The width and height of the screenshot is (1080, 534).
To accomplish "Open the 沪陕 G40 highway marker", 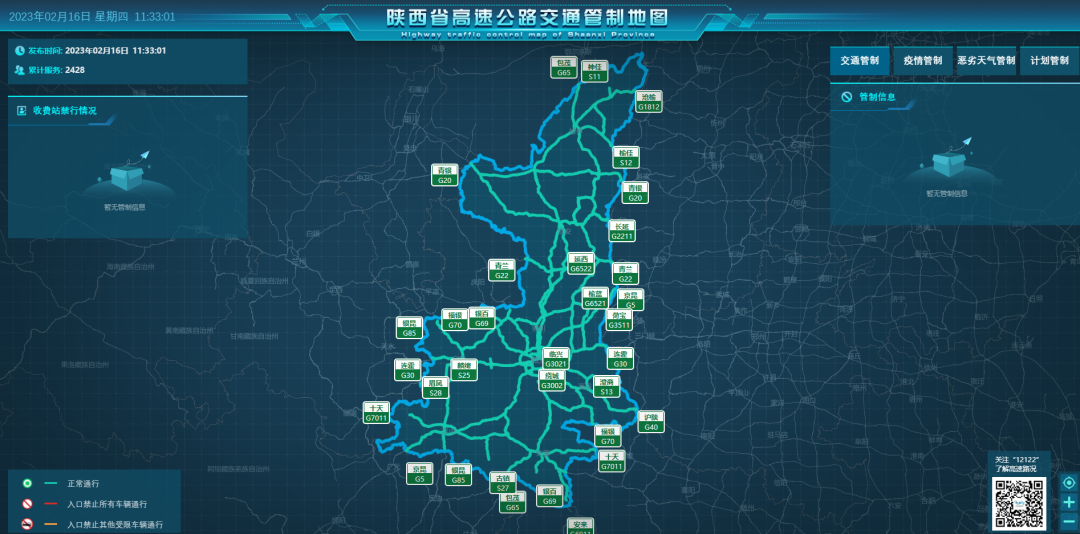I will pyautogui.click(x=651, y=422).
